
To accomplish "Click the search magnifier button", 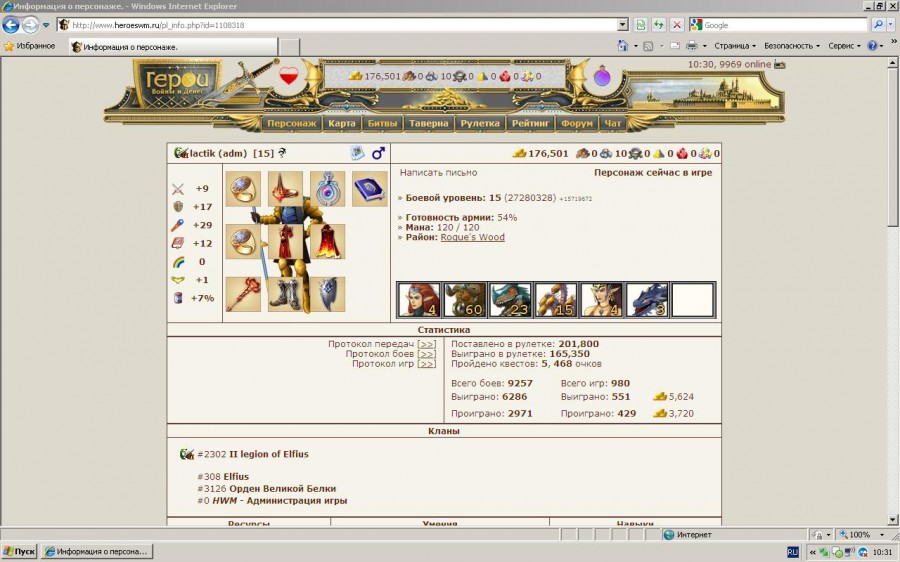I will coord(878,25).
